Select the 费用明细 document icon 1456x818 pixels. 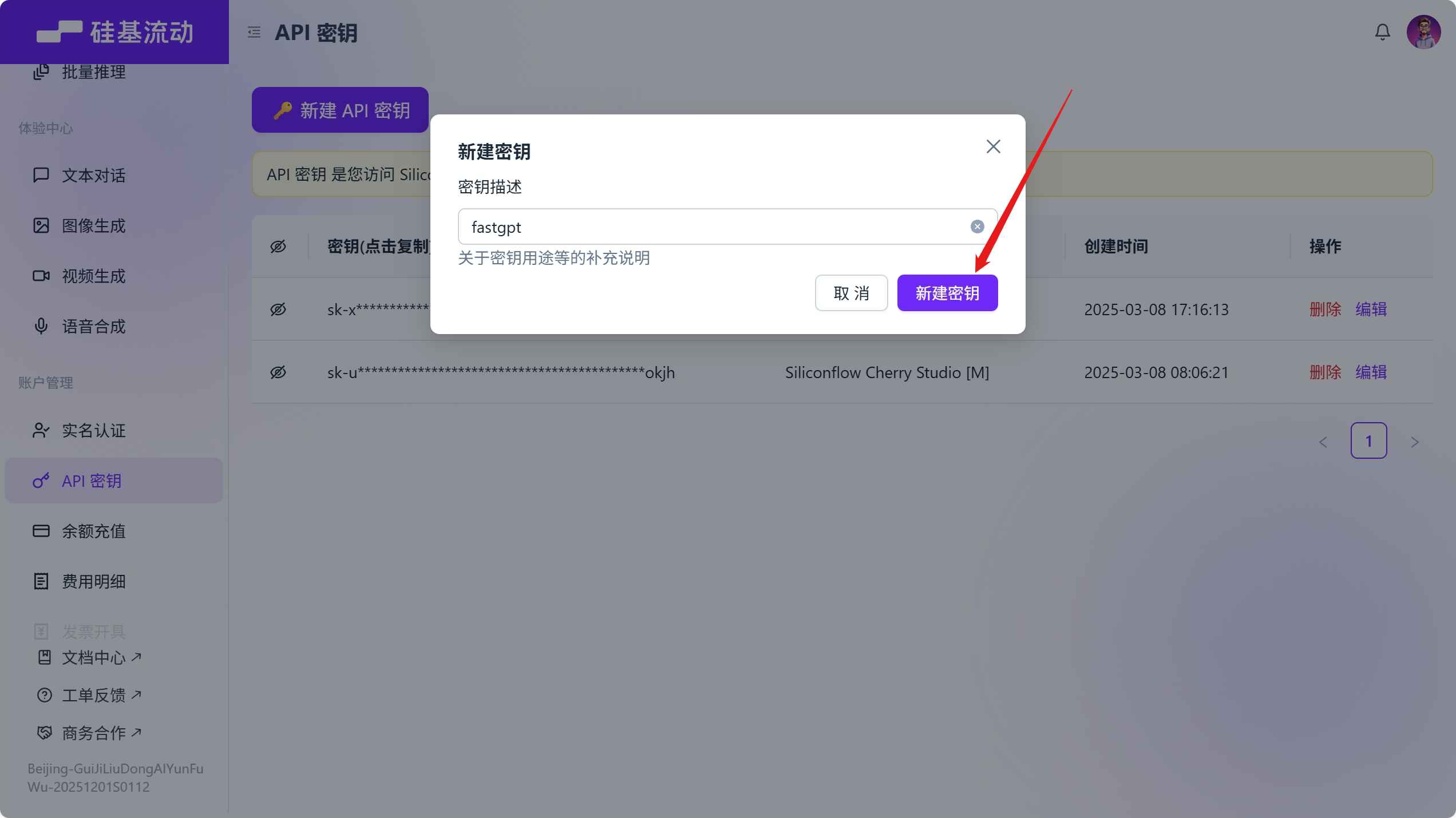[41, 581]
